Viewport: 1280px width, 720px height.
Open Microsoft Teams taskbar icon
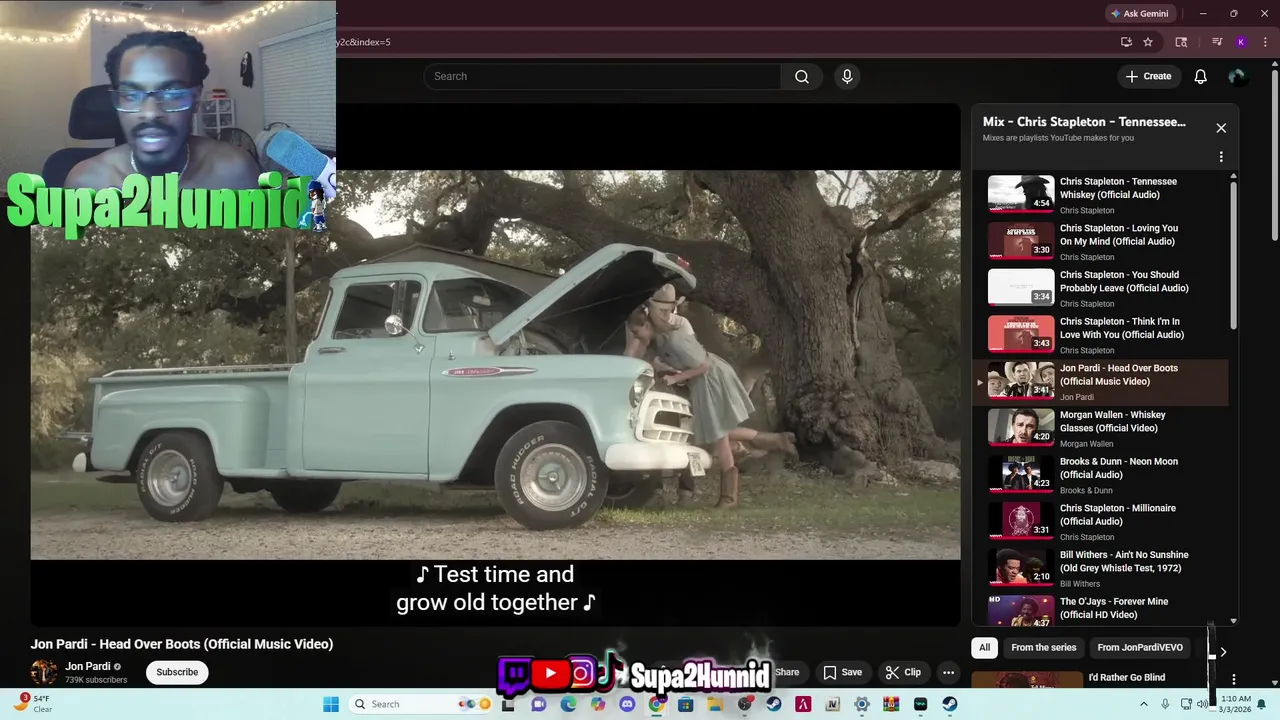point(539,704)
